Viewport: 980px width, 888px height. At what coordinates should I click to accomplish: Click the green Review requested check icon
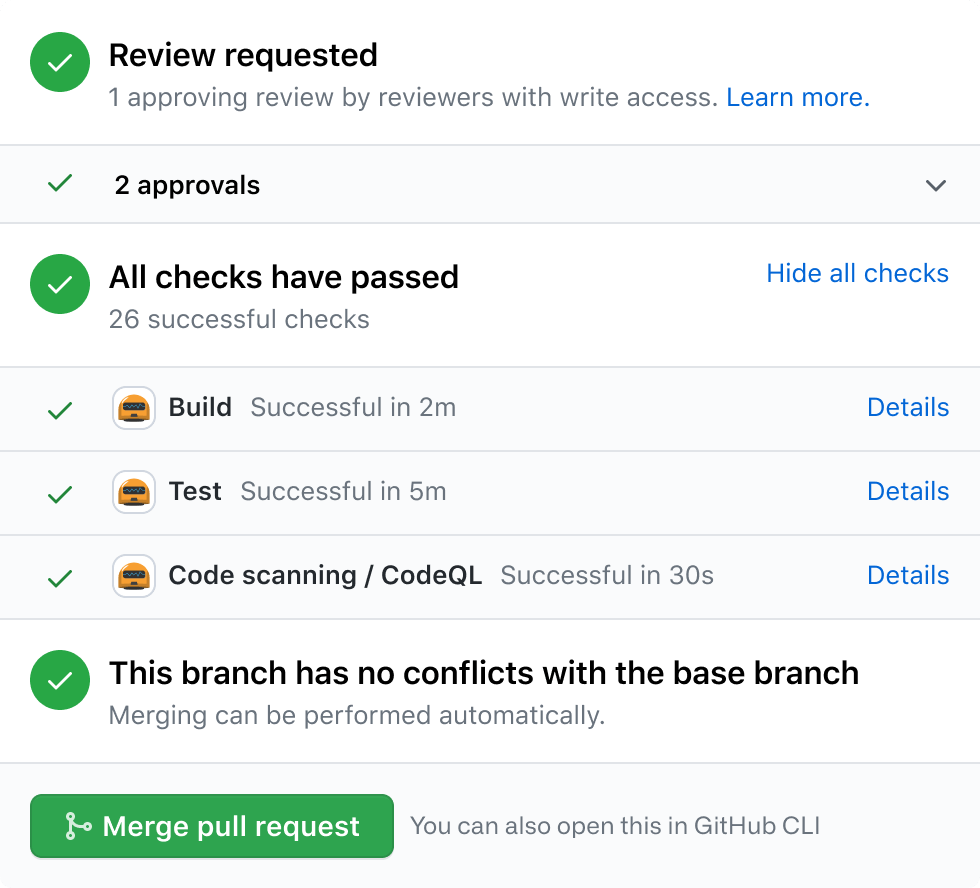click(x=60, y=62)
